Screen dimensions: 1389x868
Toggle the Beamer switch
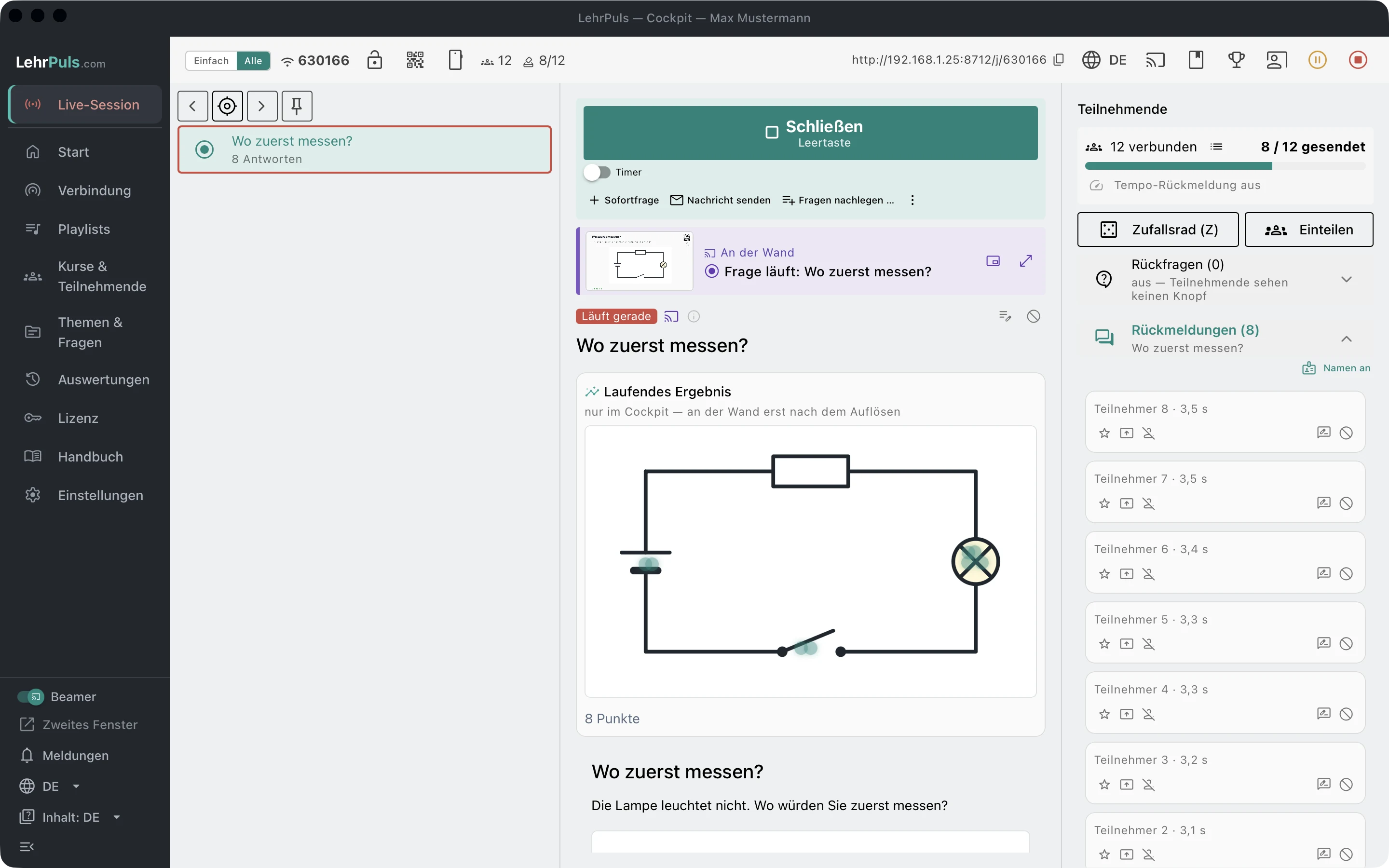(30, 697)
